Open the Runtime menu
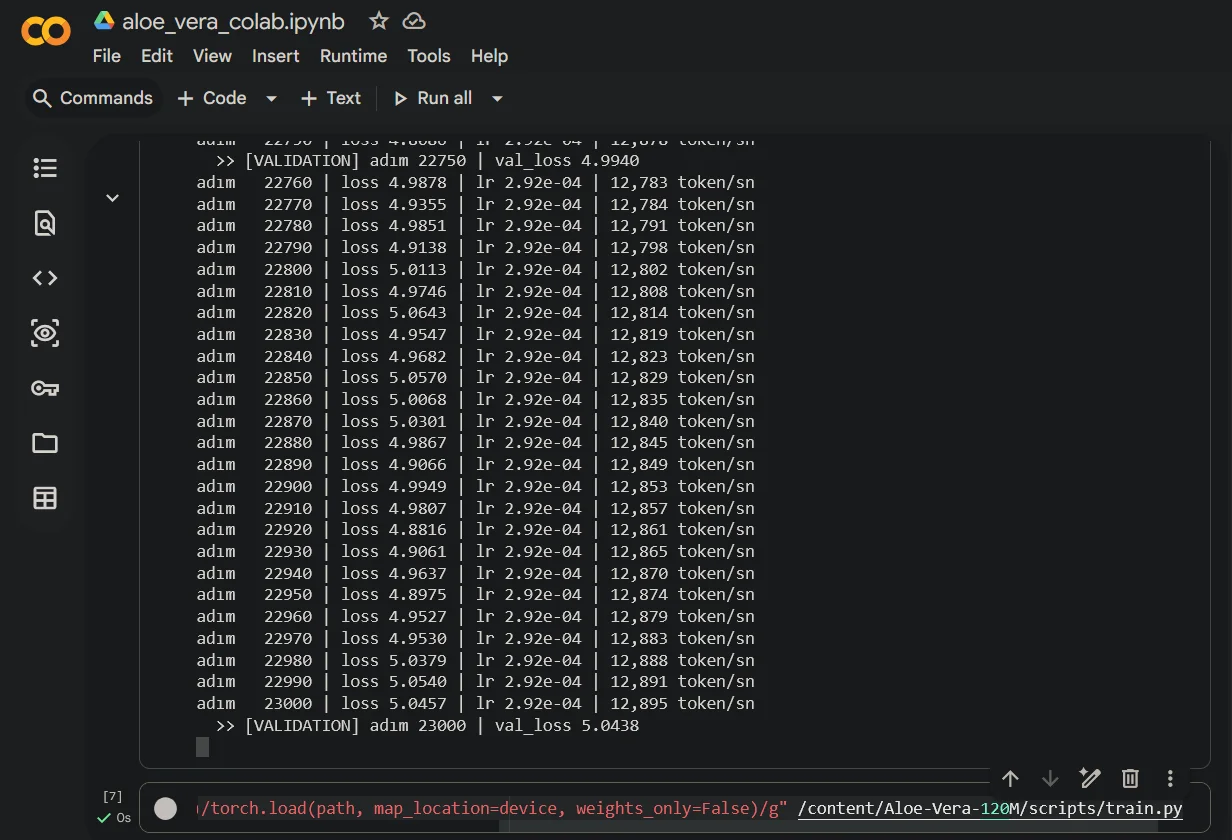The image size is (1232, 840). click(354, 56)
